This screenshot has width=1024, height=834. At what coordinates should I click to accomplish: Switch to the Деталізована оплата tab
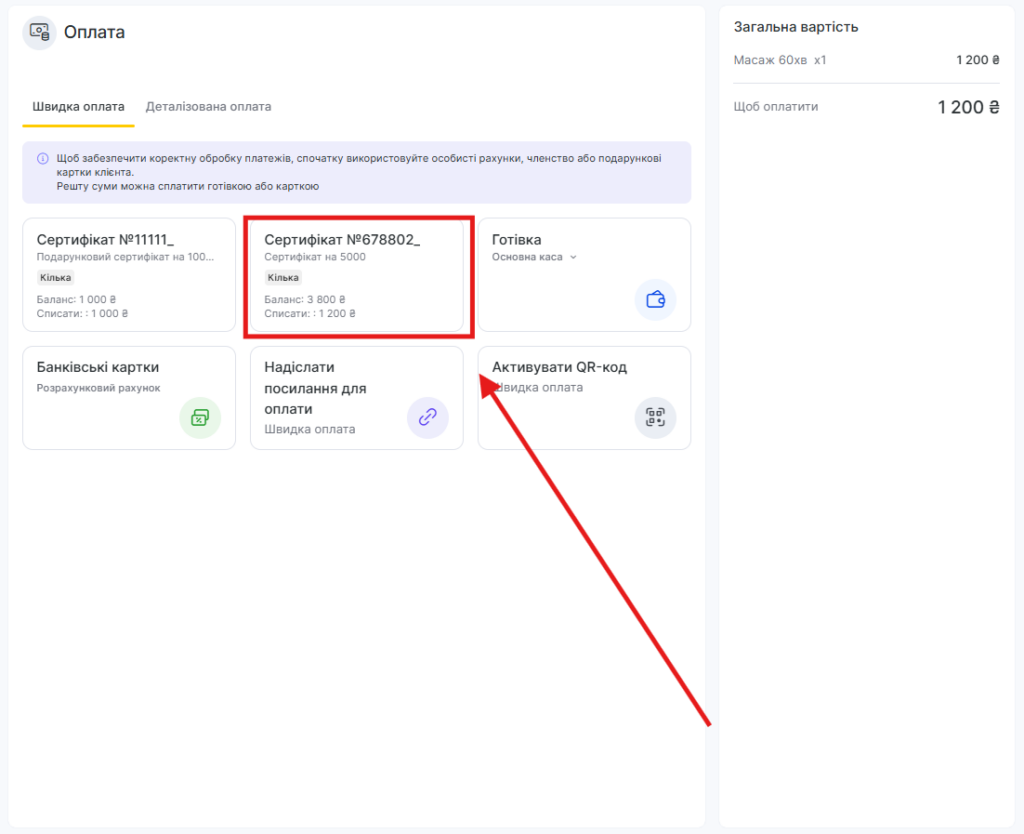pos(208,106)
